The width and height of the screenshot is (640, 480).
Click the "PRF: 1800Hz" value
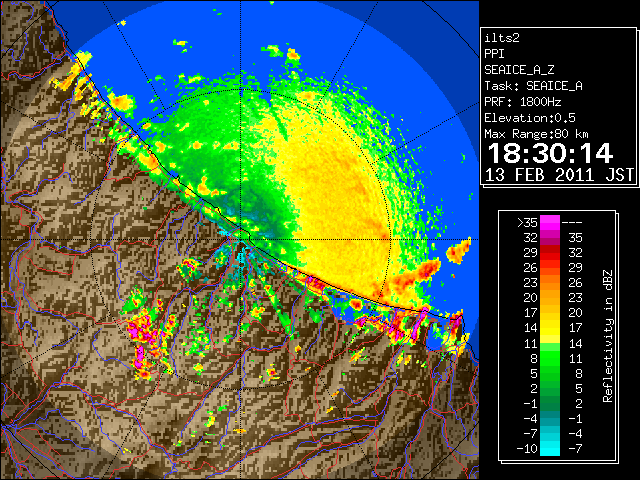522,102
